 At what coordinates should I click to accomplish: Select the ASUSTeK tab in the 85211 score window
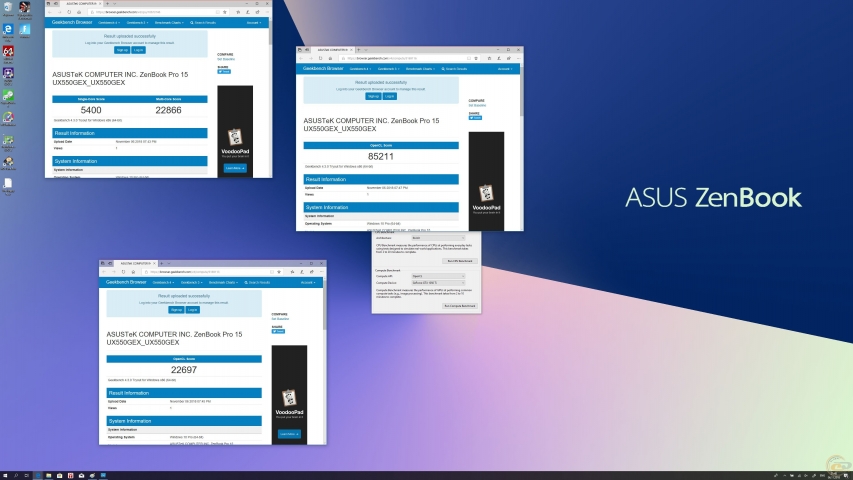(x=333, y=50)
